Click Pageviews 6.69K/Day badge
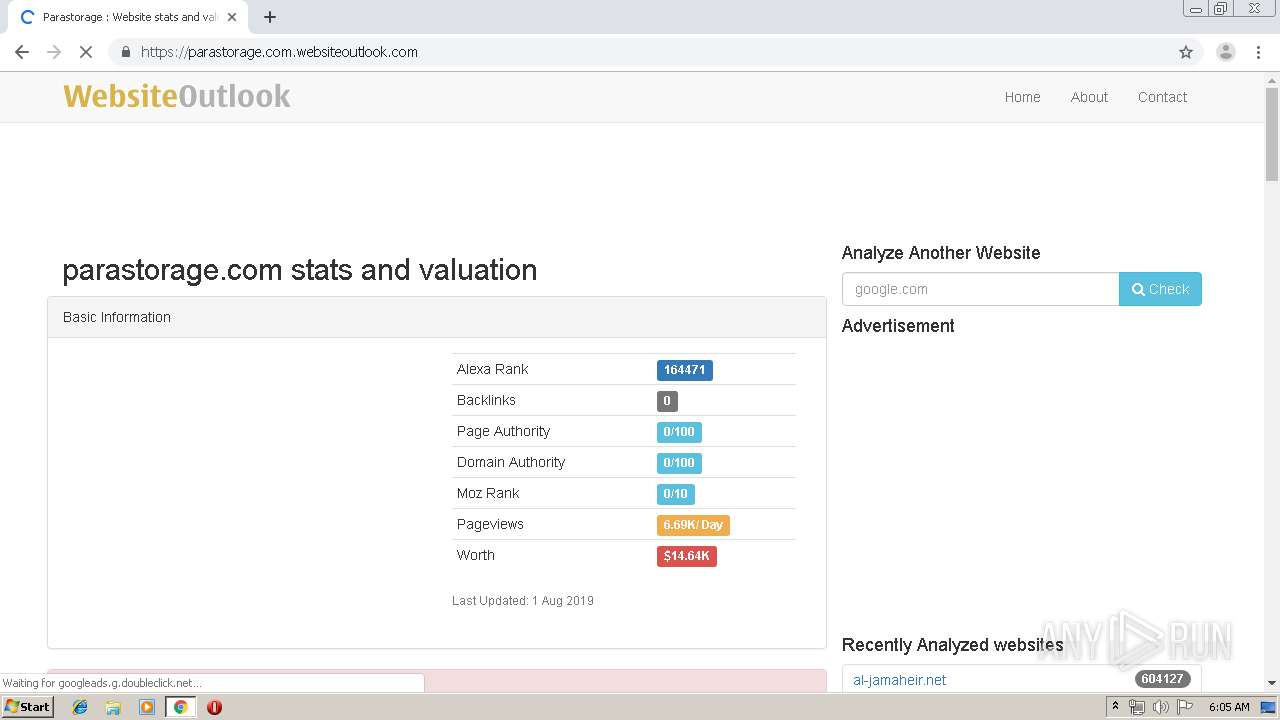The height and width of the screenshot is (720, 1280). click(693, 525)
